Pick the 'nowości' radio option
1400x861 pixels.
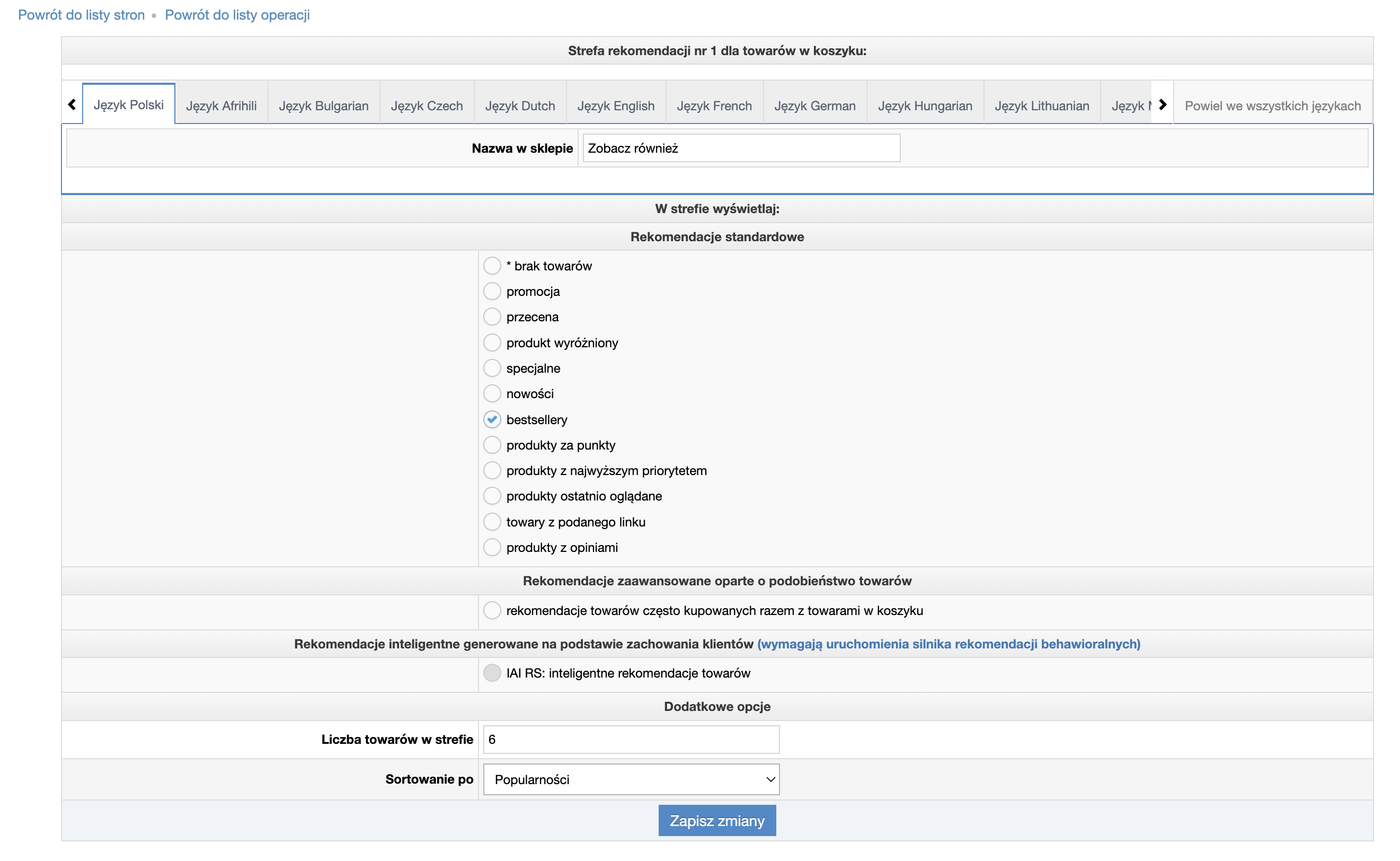[x=492, y=393]
